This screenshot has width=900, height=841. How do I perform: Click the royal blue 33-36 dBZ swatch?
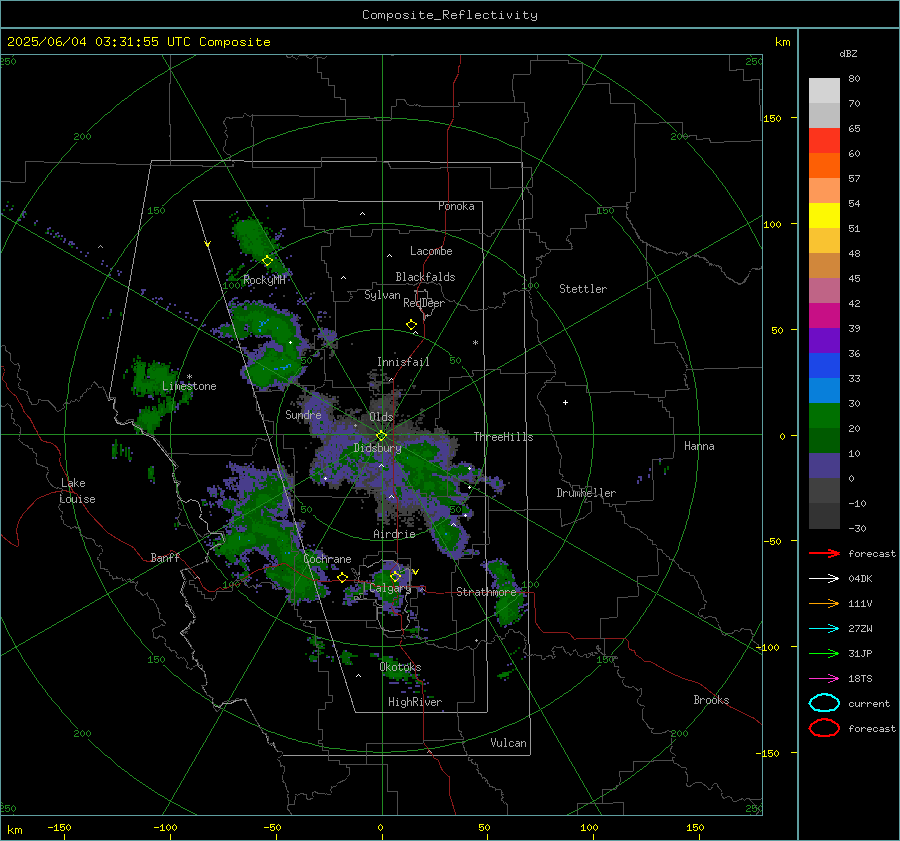coord(824,365)
